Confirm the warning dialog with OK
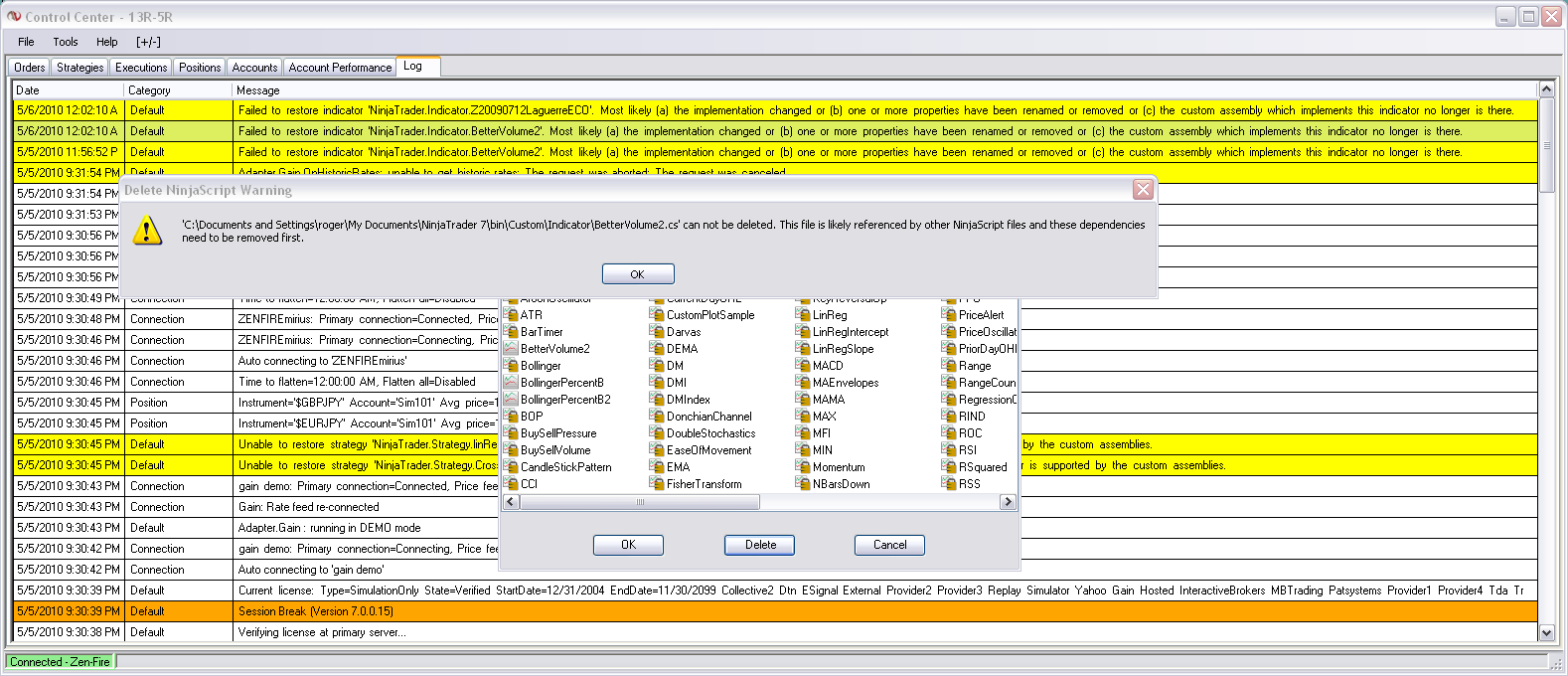The width and height of the screenshot is (1568, 676). pyautogui.click(x=638, y=274)
